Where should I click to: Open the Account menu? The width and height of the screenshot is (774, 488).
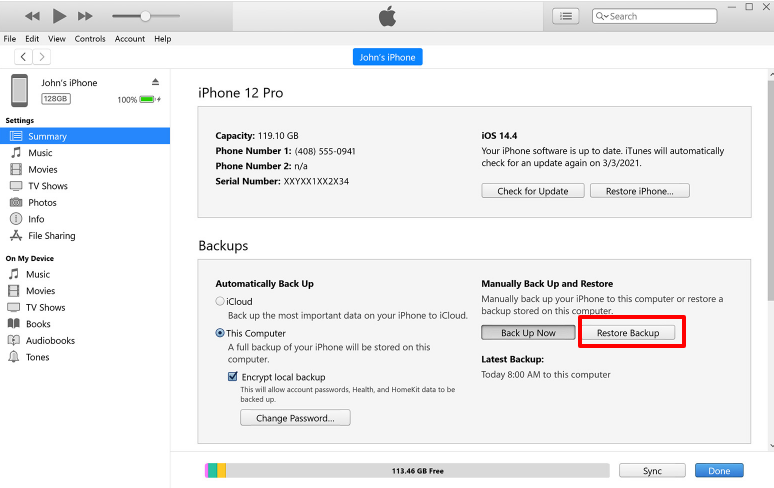coord(130,38)
